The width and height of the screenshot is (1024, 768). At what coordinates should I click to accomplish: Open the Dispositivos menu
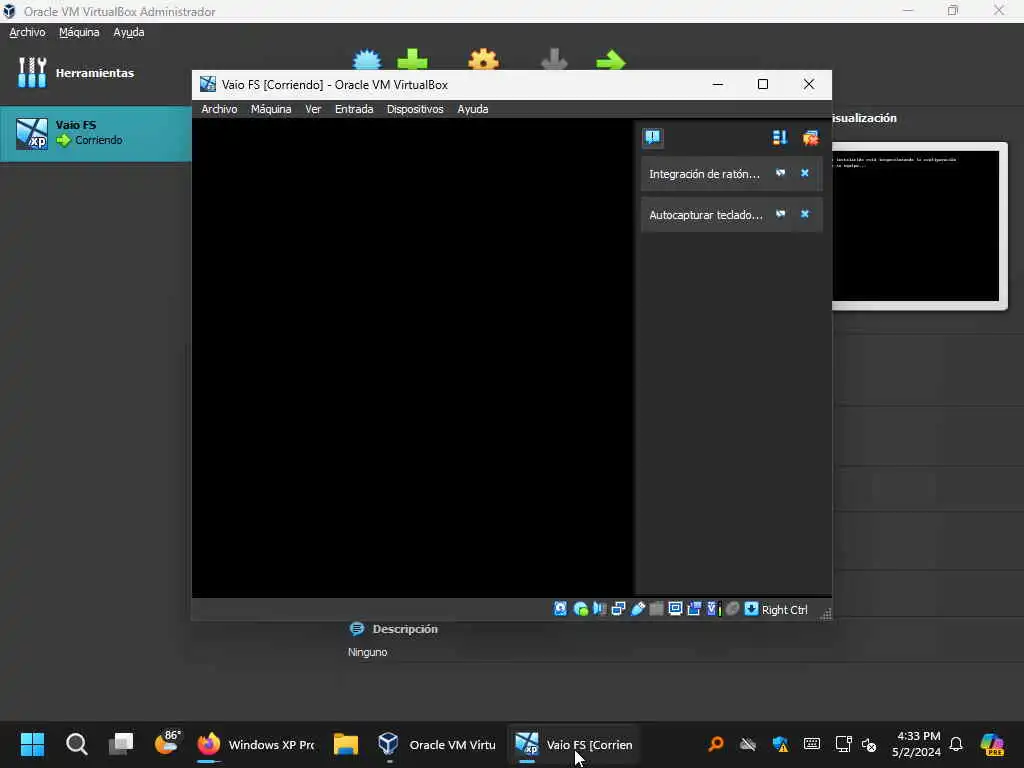click(415, 109)
